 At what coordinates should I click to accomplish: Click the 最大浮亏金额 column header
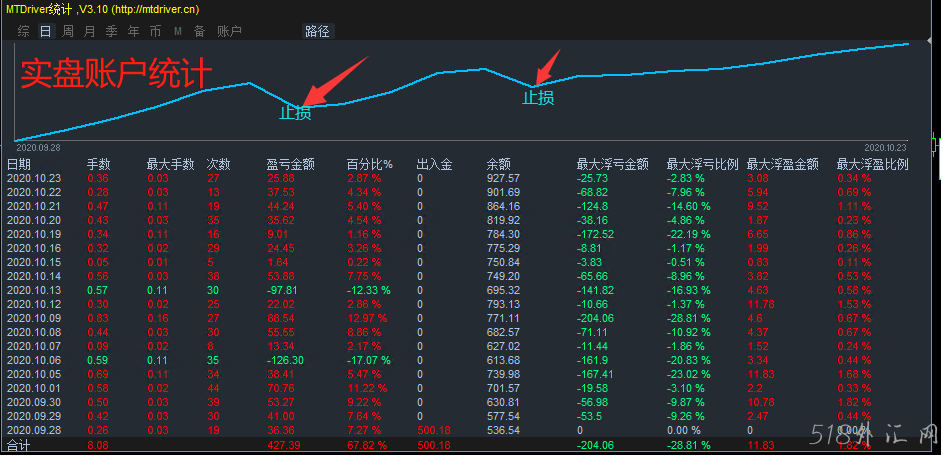coord(613,164)
